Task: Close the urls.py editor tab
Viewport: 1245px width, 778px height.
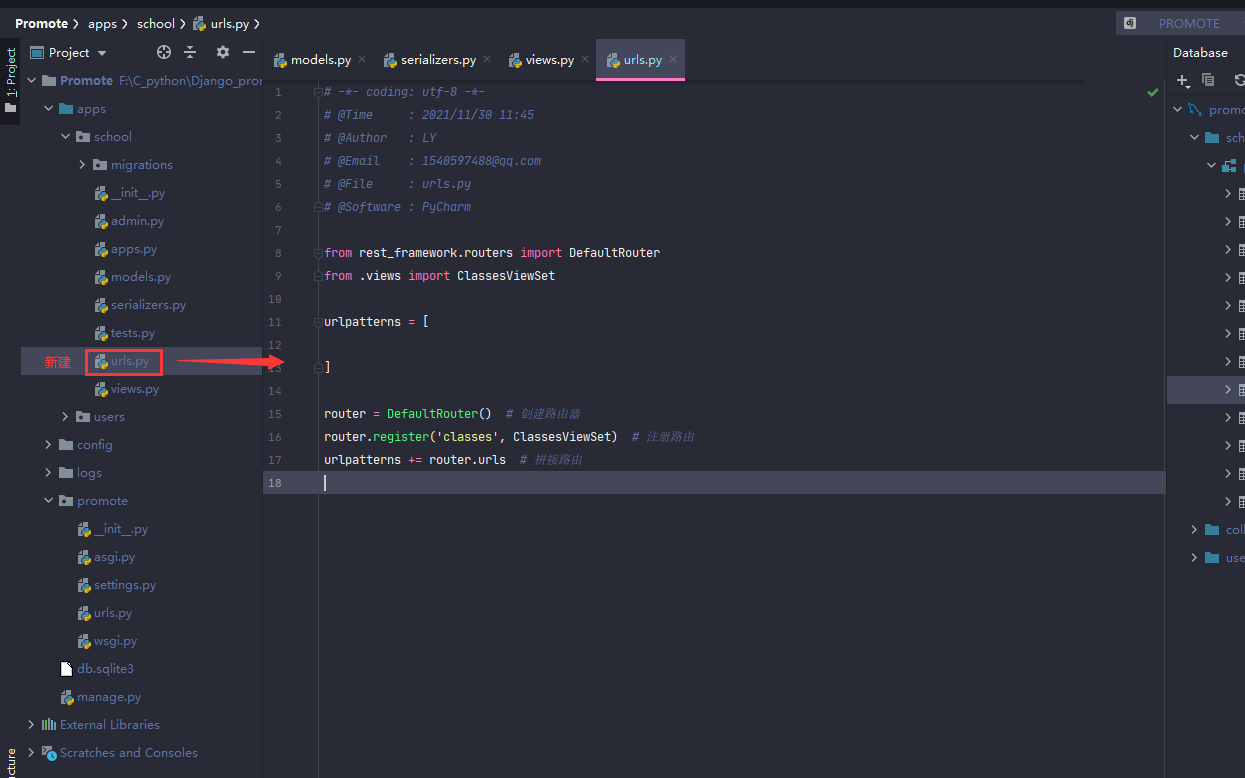Action: [673, 60]
